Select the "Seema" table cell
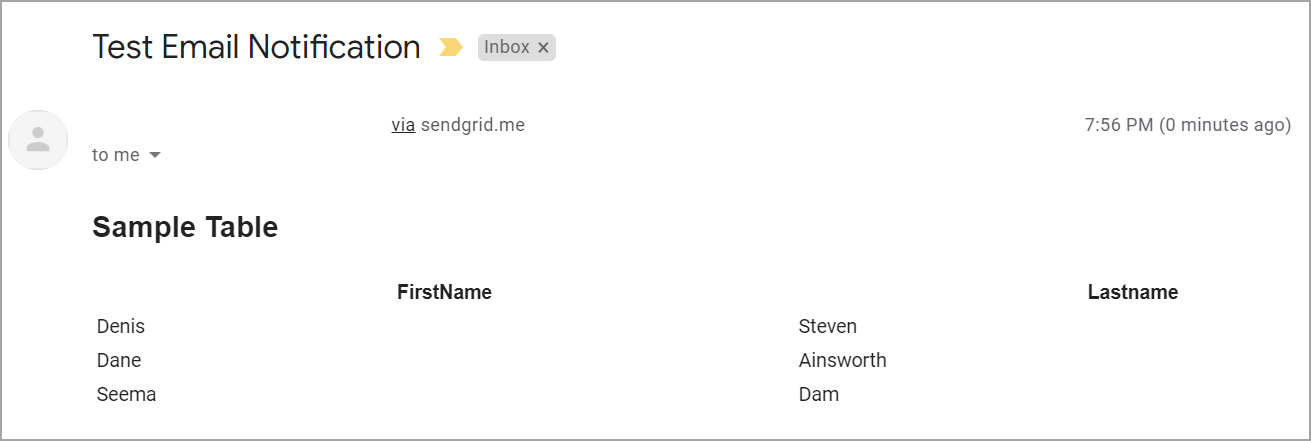Viewport: 1311px width, 441px height. point(126,394)
